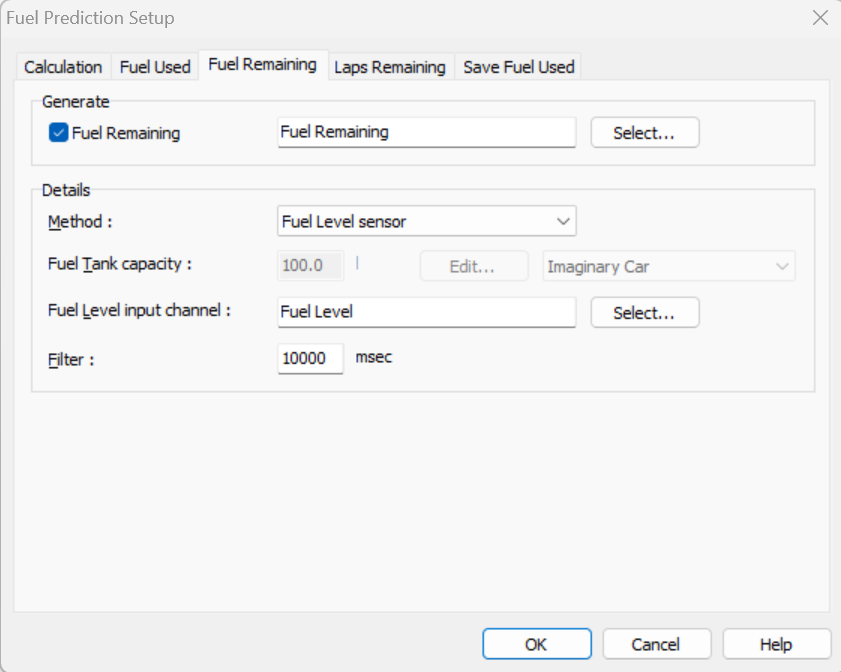Open the Imaginary Car dropdown
The width and height of the screenshot is (841, 672).
[x=668, y=267]
